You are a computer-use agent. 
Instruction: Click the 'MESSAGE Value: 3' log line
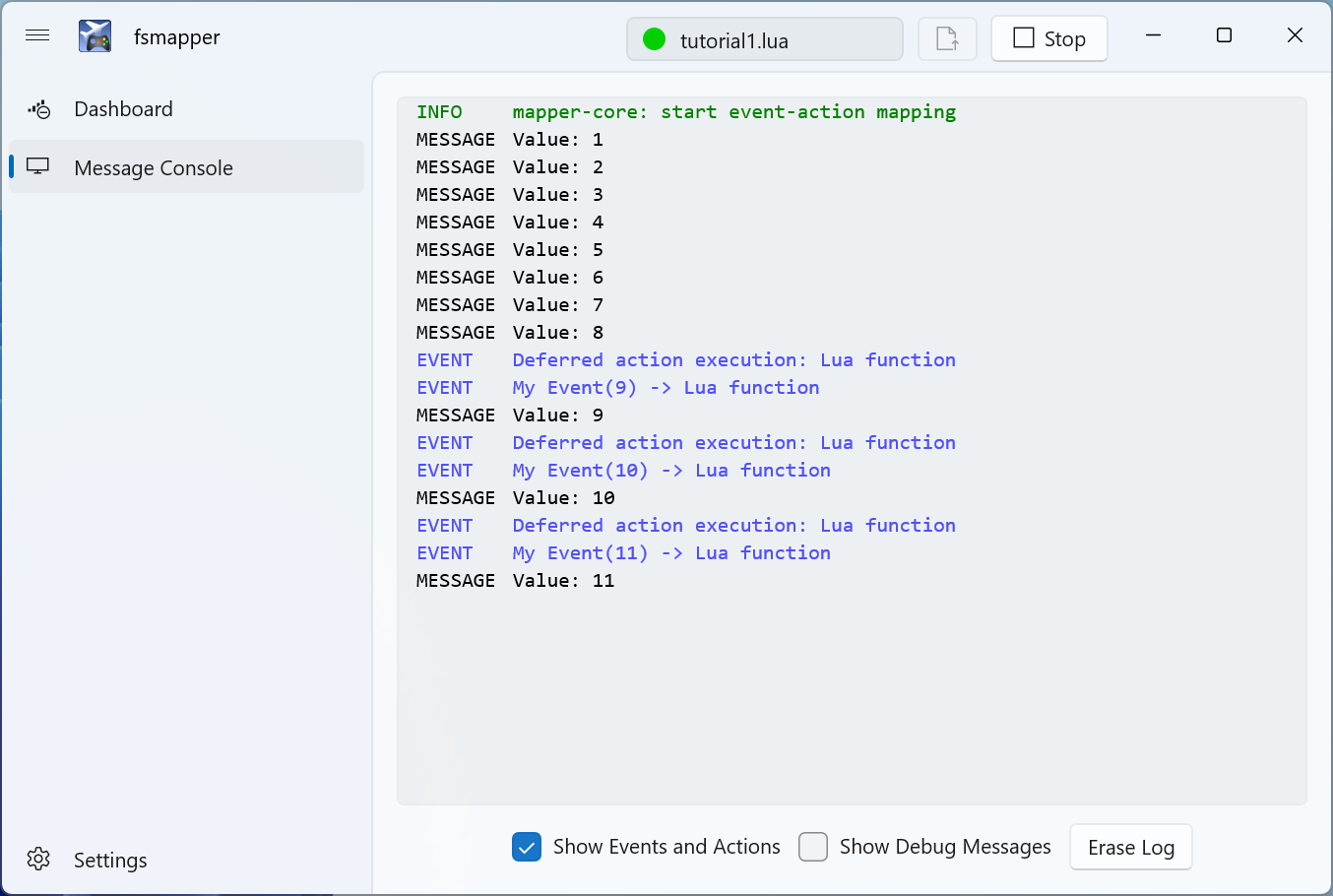510,195
